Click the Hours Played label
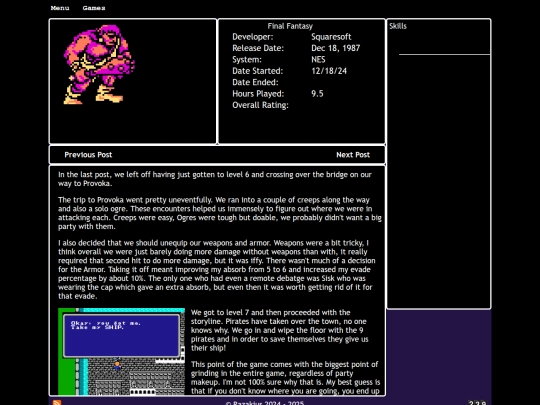 (258, 94)
